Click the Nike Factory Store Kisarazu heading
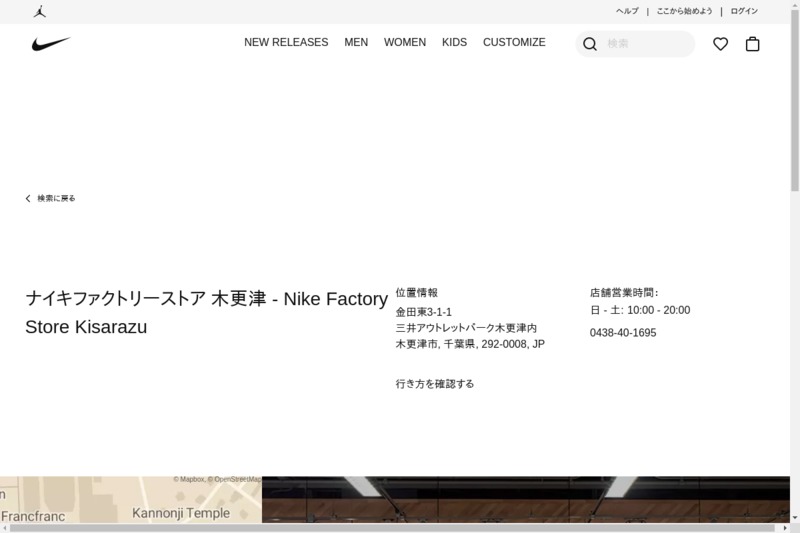The image size is (800, 533). (207, 313)
